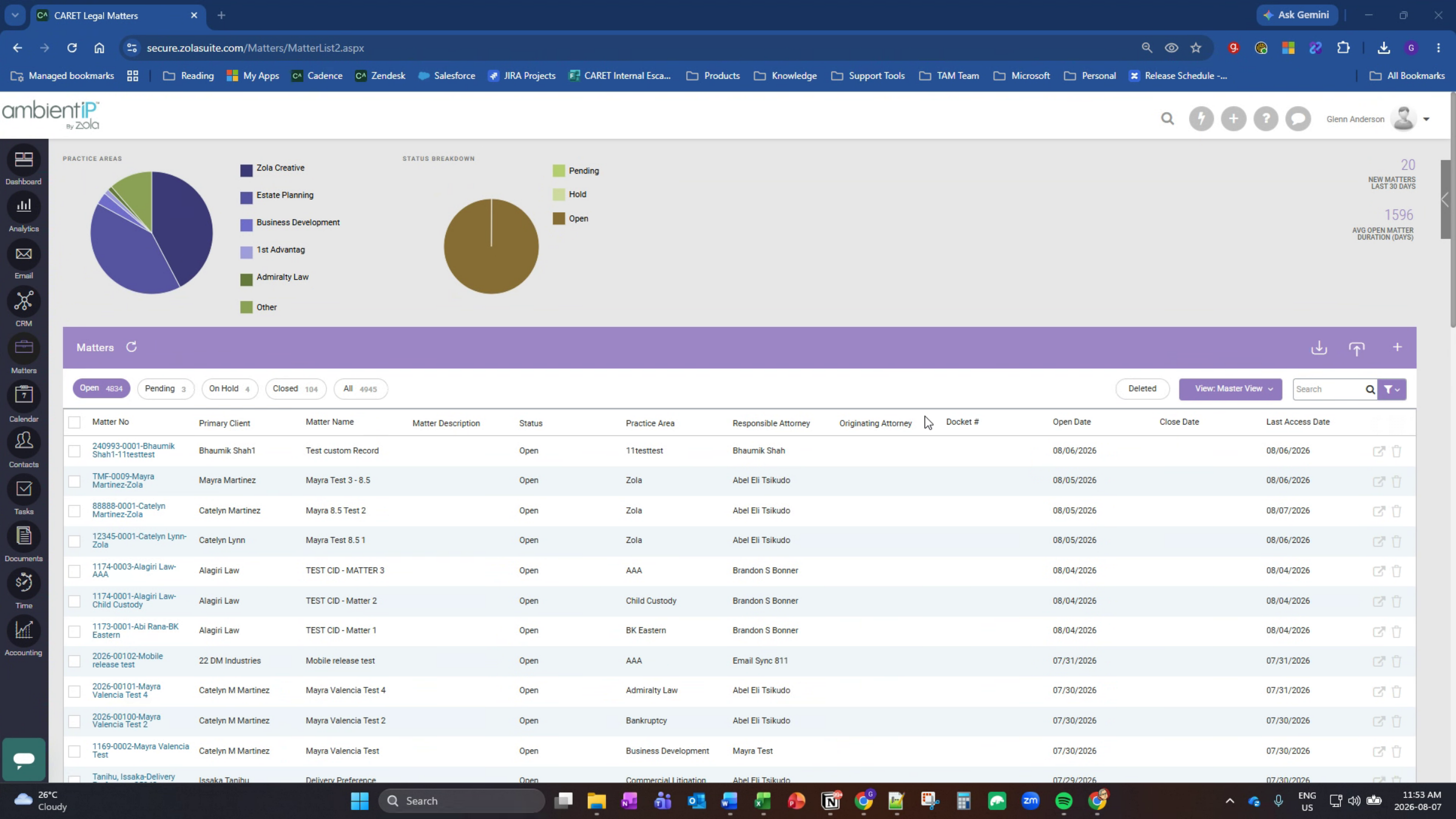The height and width of the screenshot is (819, 1456).
Task: Expand the View: Master View dropdown
Action: tap(1230, 389)
